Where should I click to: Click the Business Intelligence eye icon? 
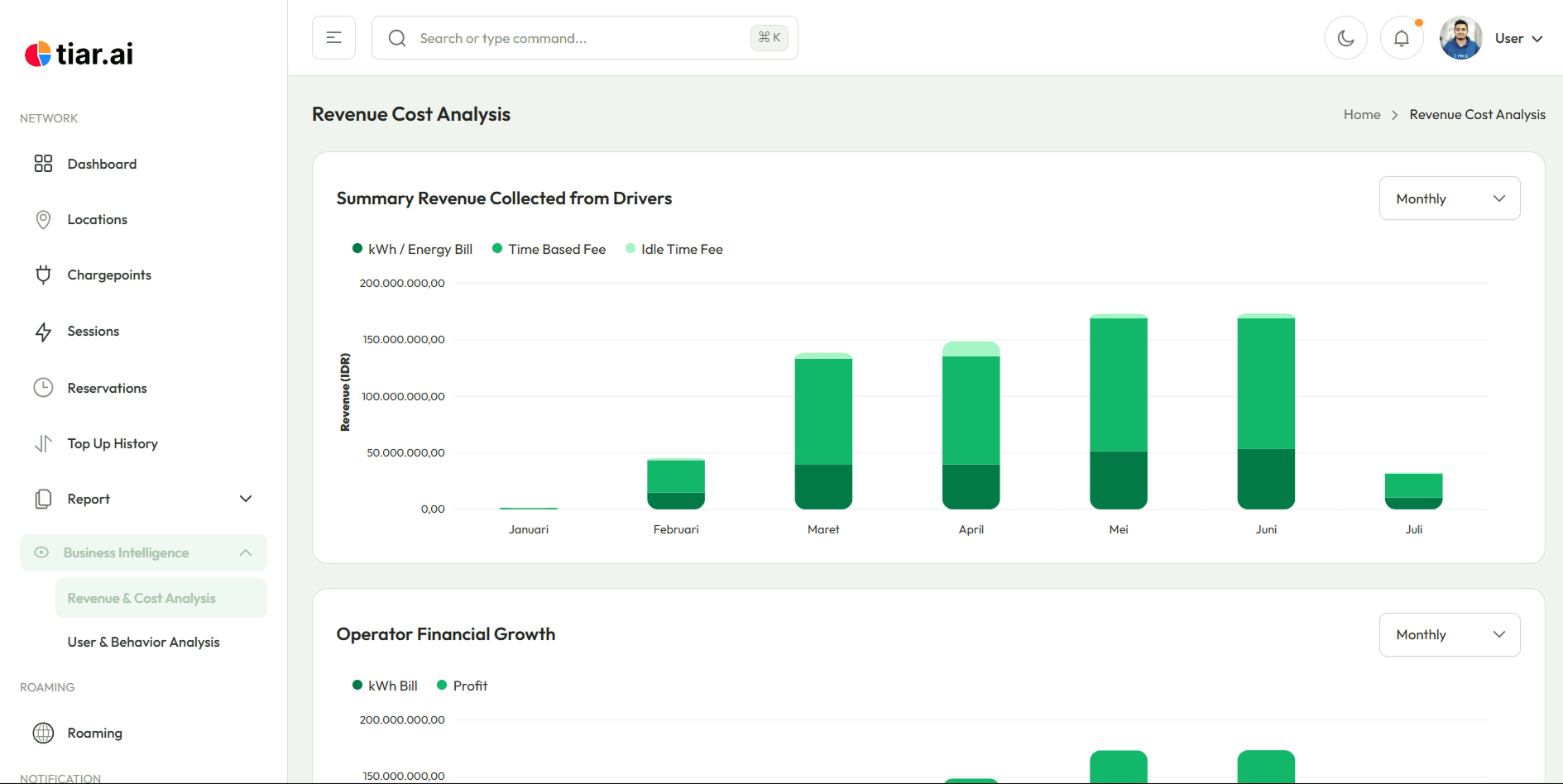coord(41,552)
